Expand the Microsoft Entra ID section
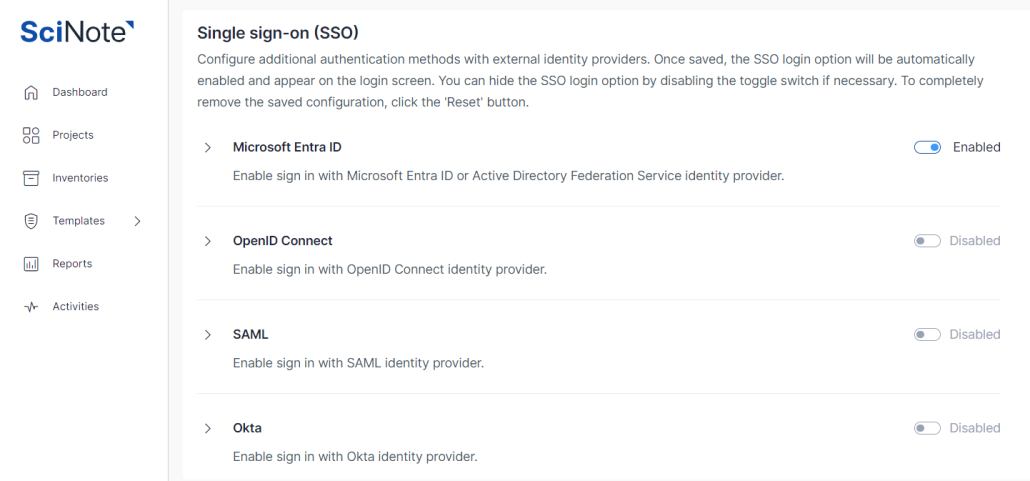Image resolution: width=1030 pixels, height=481 pixels. click(x=208, y=148)
